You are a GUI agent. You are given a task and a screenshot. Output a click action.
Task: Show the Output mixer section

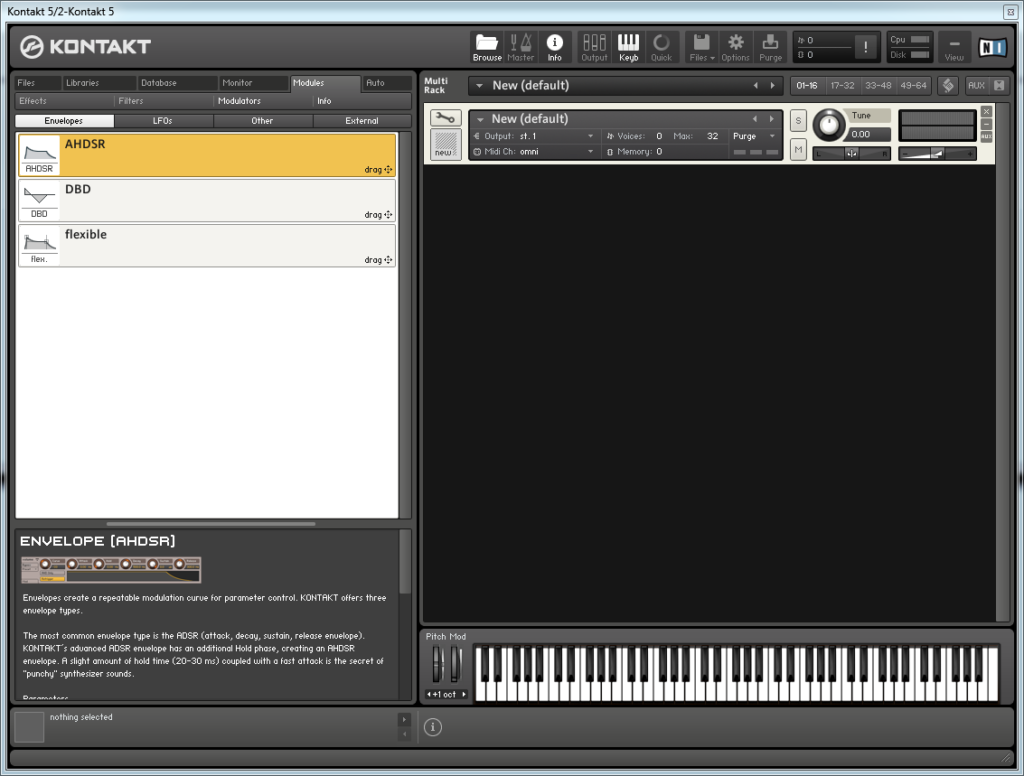(594, 47)
